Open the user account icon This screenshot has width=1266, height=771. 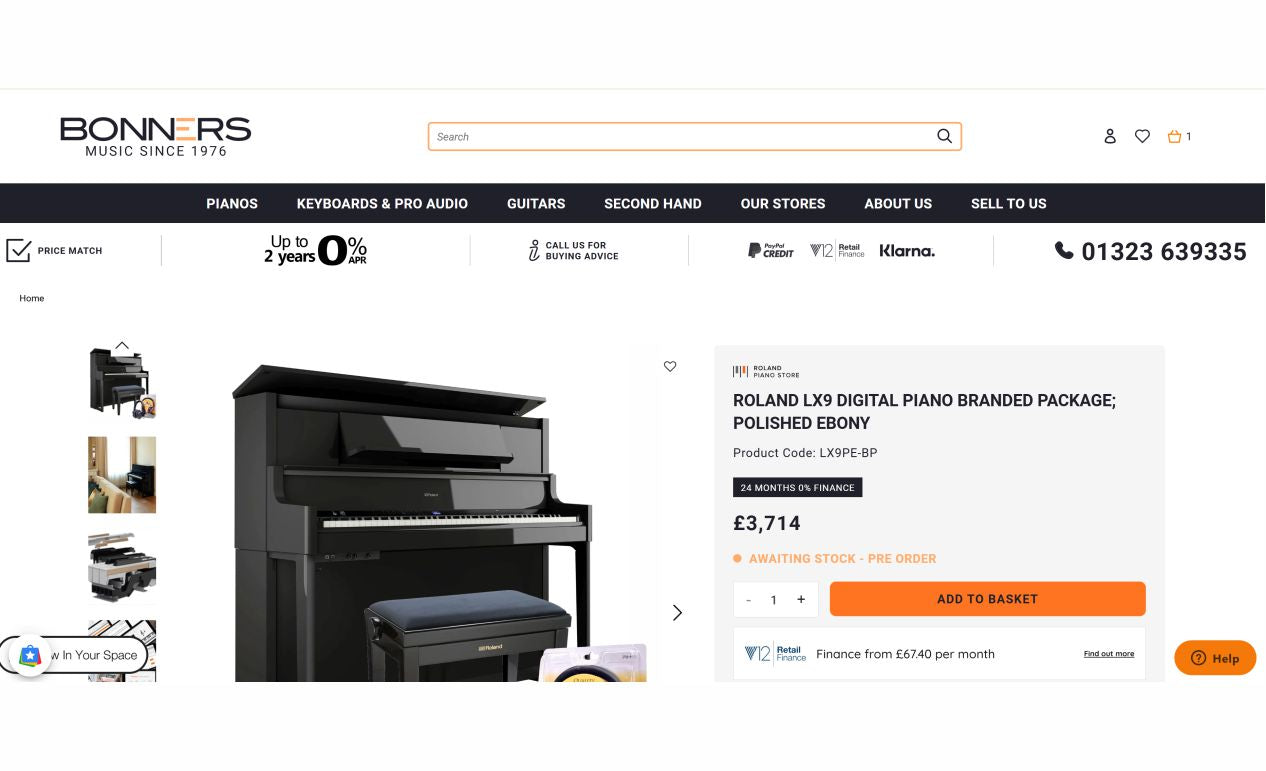(1109, 136)
